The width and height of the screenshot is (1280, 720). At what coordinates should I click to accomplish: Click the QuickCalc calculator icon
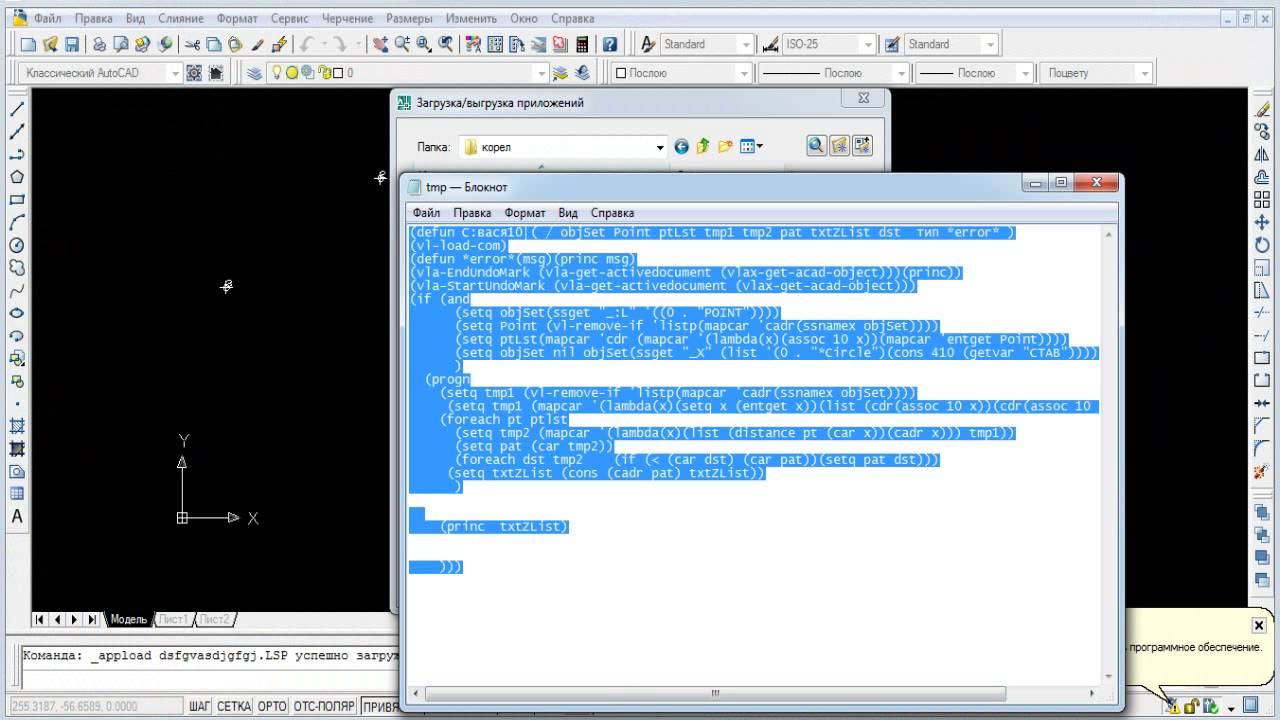pos(582,44)
